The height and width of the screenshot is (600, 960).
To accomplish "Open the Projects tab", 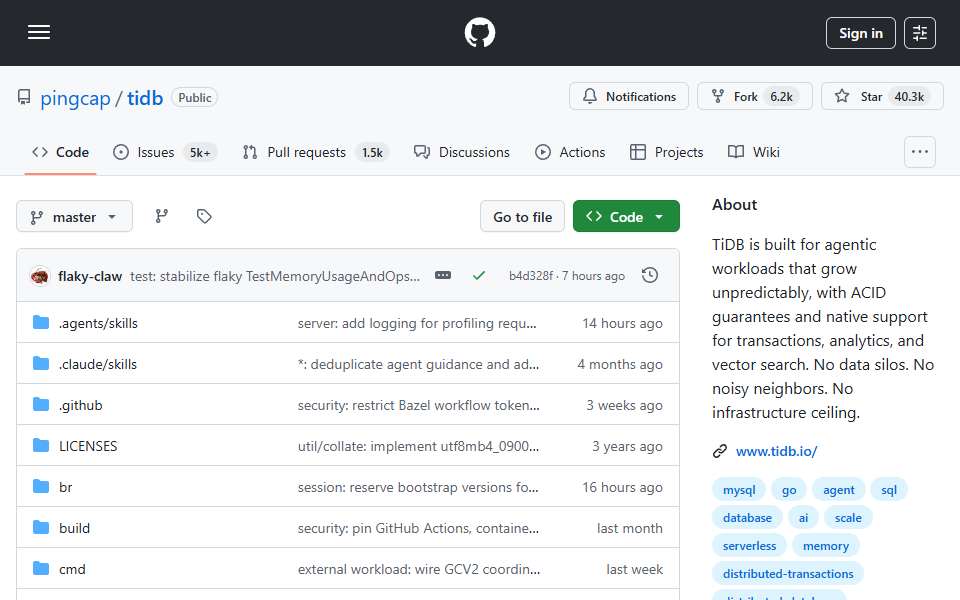I will (666, 152).
